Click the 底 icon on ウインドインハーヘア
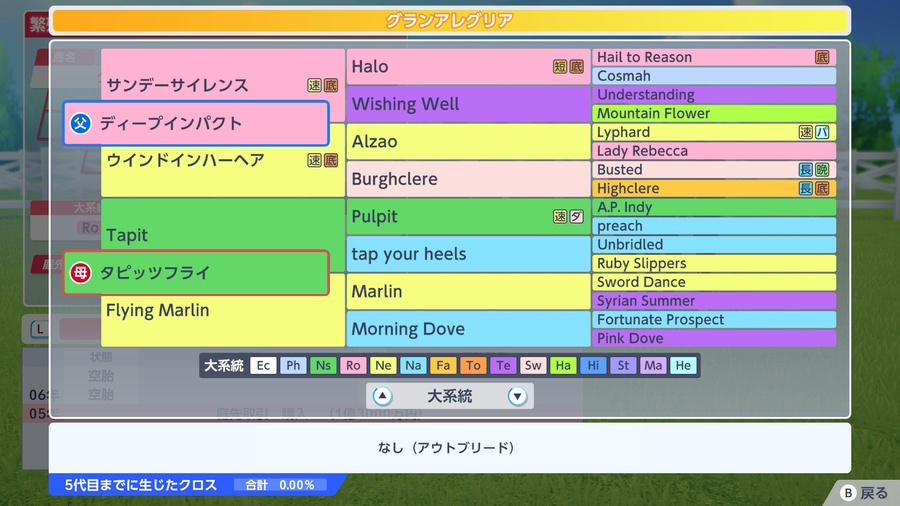This screenshot has width=900, height=506. pyautogui.click(x=331, y=160)
